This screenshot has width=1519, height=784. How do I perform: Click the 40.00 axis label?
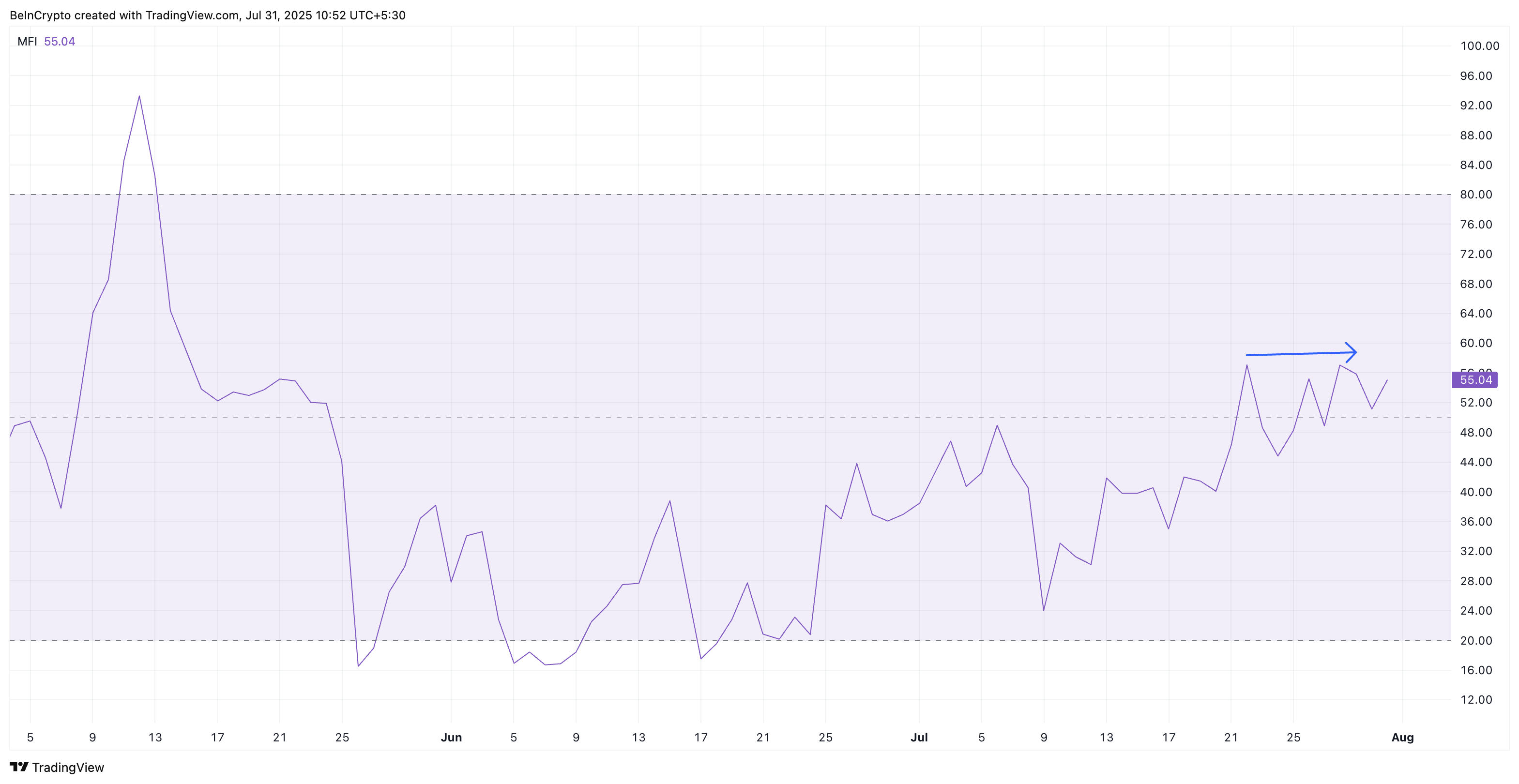click(1475, 492)
